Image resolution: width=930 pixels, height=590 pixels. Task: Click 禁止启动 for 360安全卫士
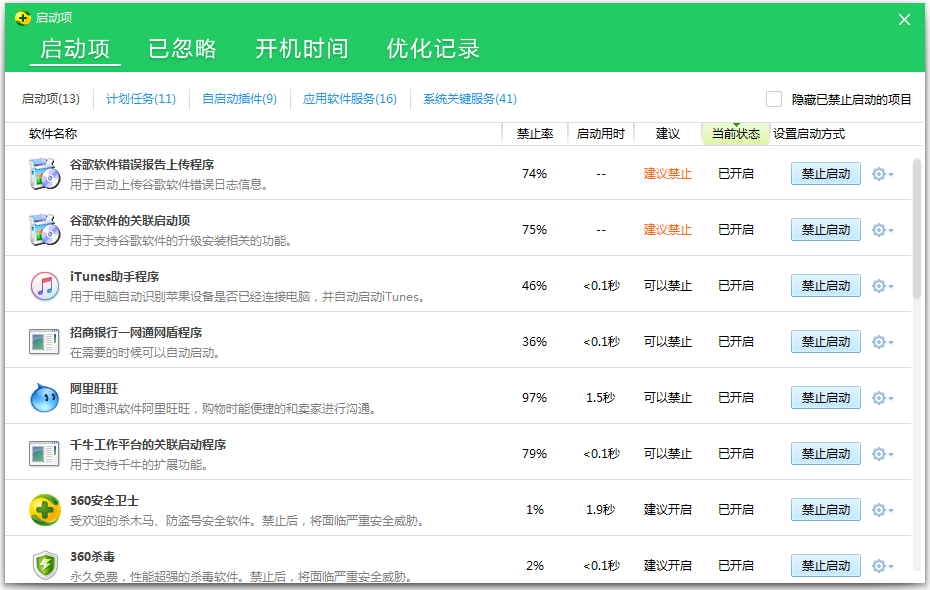(x=826, y=510)
